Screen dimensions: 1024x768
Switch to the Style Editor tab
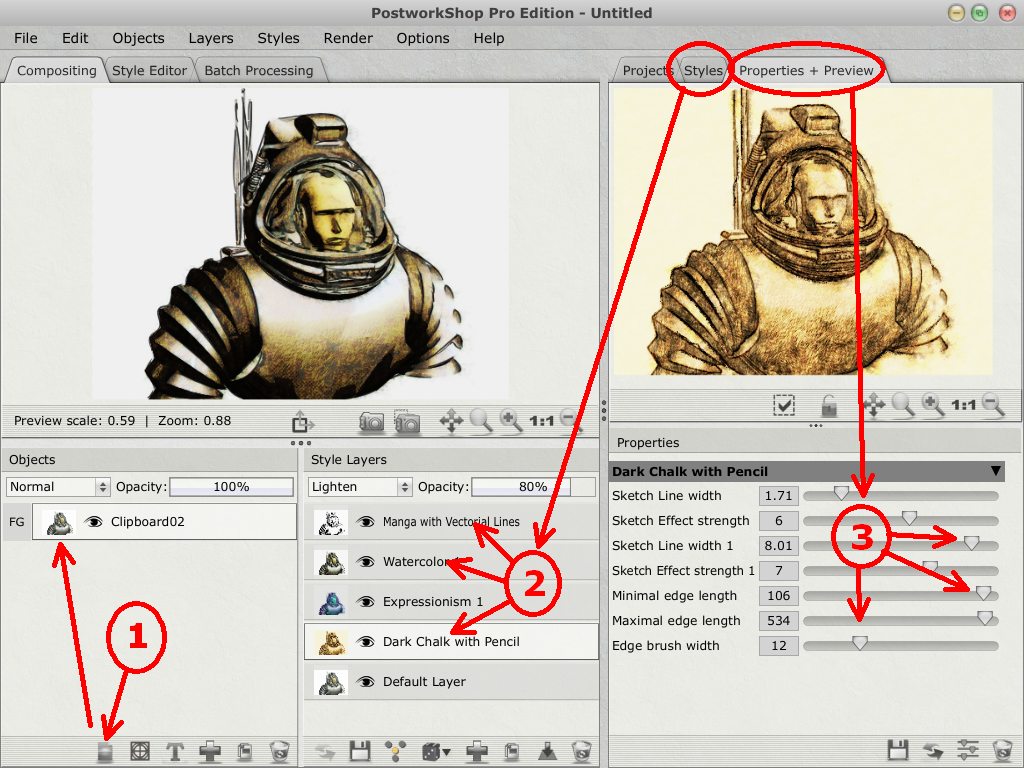click(149, 70)
